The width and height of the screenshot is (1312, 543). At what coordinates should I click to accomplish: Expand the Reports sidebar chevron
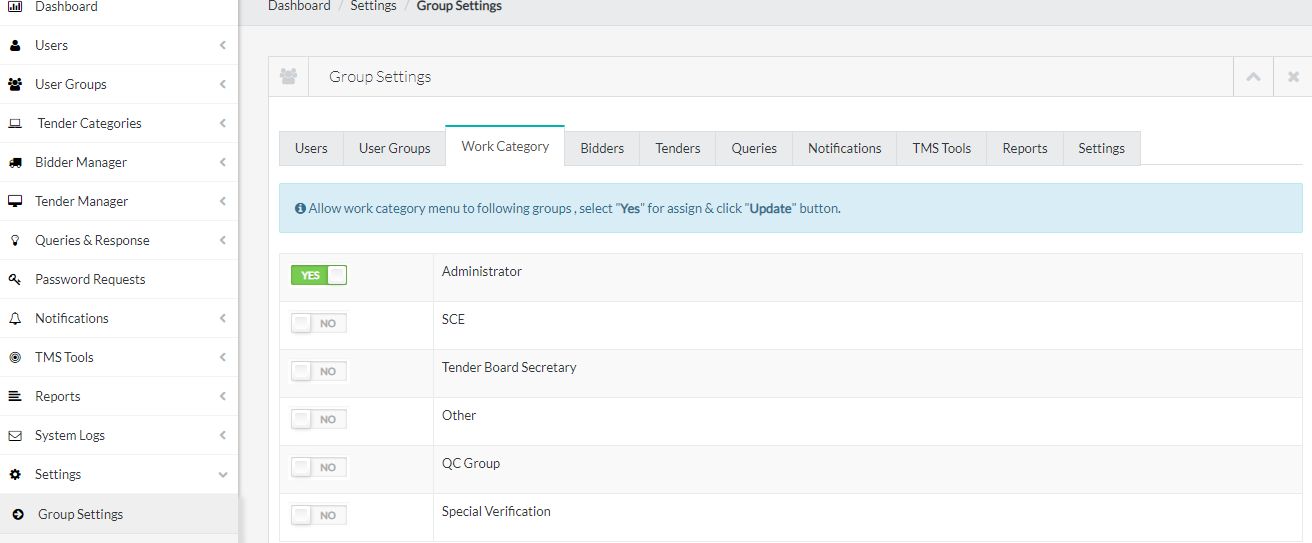[x=222, y=396]
